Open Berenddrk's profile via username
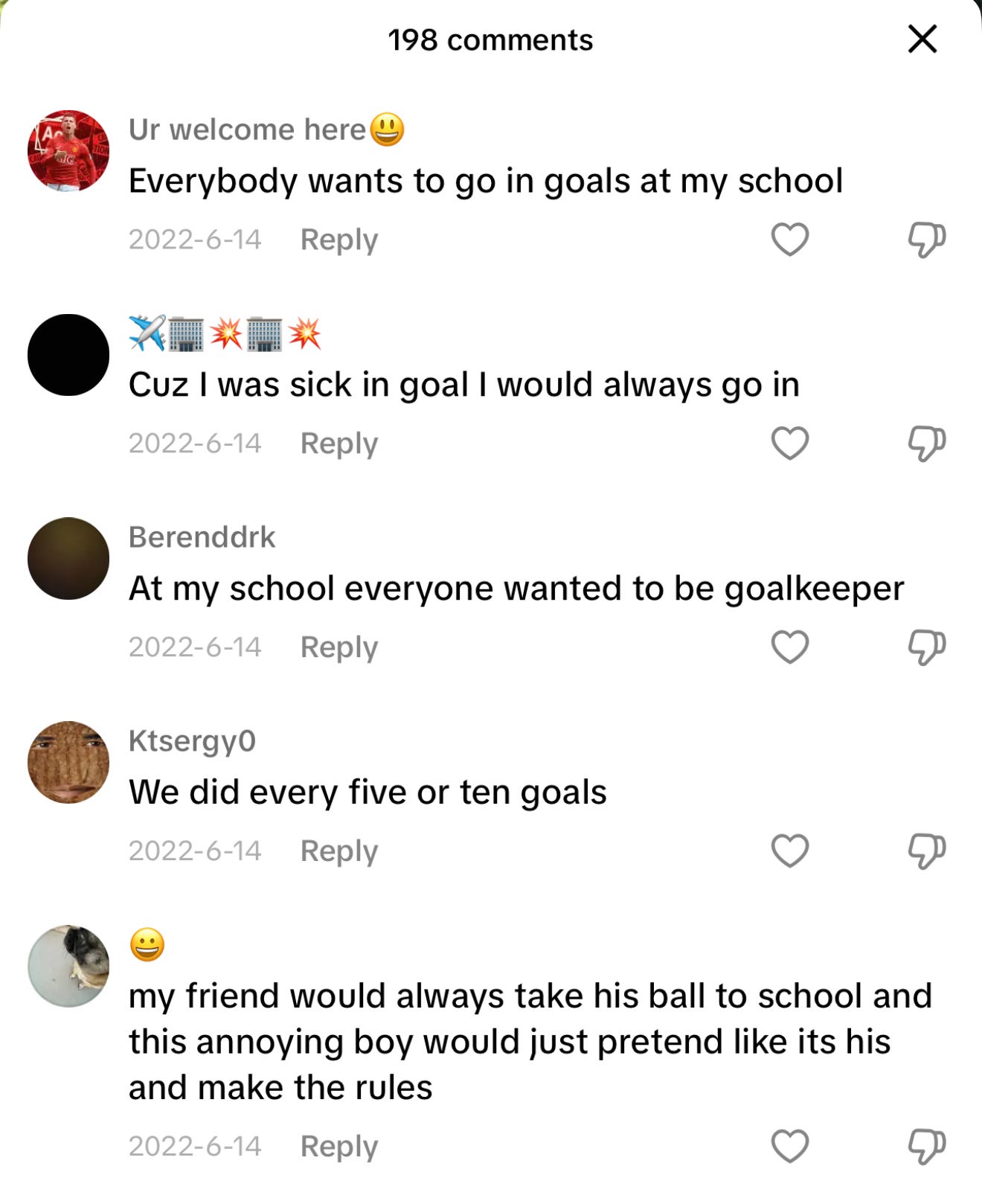 [x=202, y=537]
